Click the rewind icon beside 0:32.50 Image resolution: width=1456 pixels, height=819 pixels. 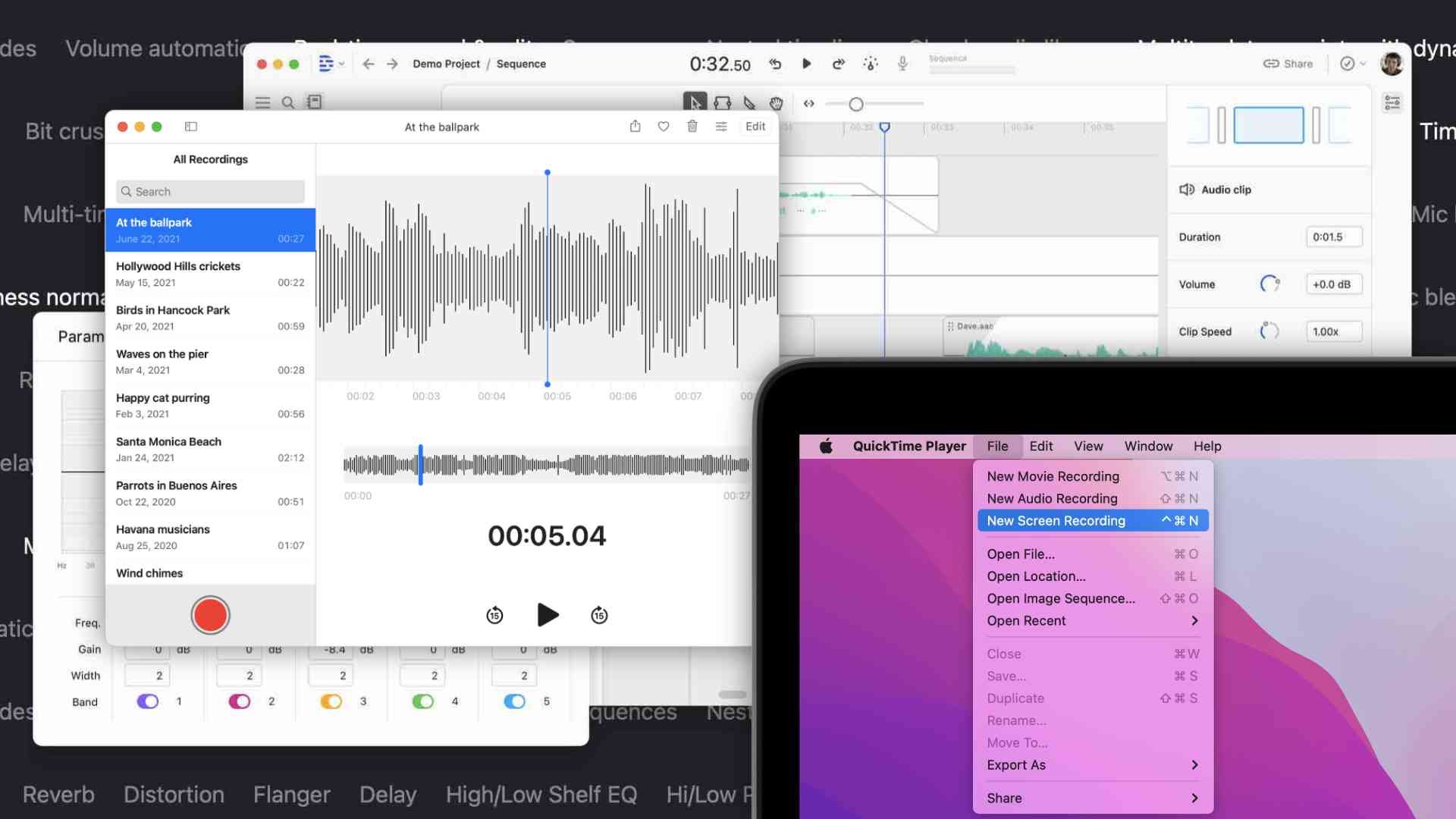point(775,64)
